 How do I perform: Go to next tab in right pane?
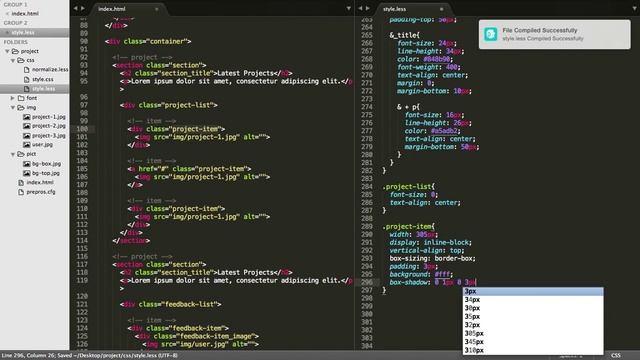(368, 8)
